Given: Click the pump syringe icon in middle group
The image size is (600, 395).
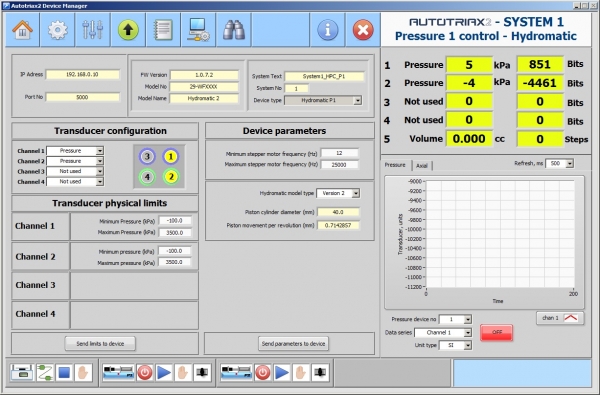Looking at the screenshot, I should (119, 372).
